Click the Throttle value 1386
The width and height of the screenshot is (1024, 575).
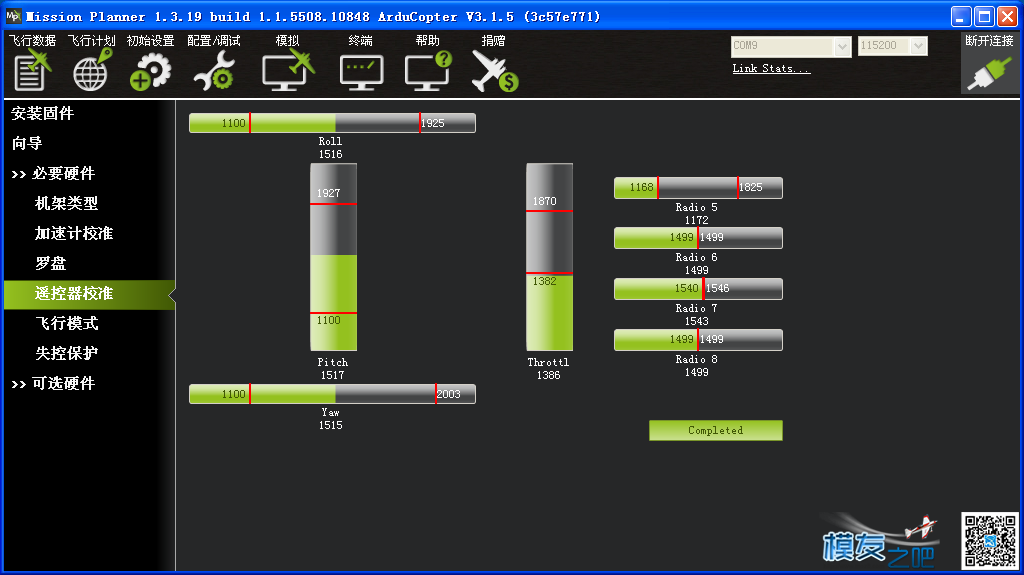click(x=549, y=375)
